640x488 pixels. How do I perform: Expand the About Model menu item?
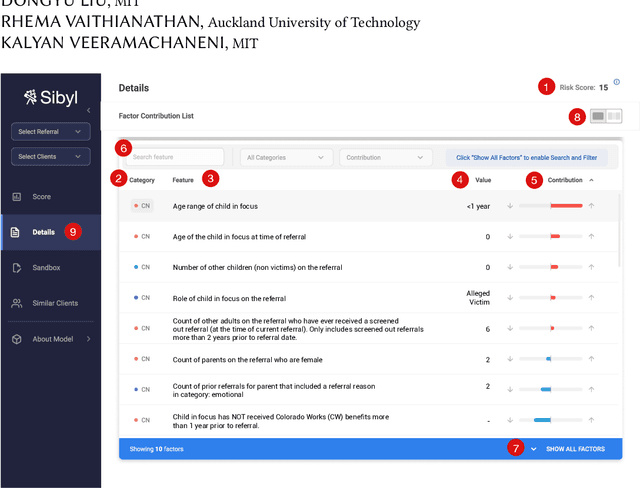87,339
